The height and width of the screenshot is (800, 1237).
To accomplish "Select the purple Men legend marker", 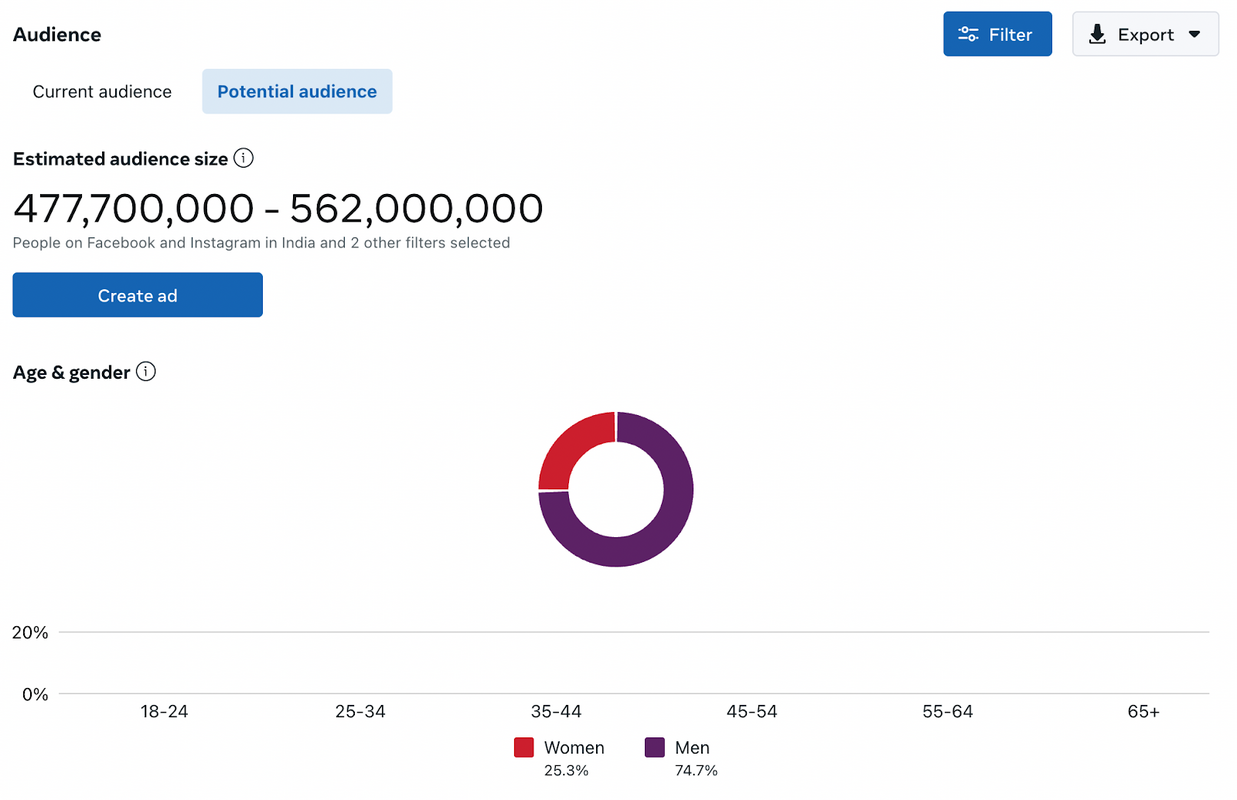I will pos(655,747).
